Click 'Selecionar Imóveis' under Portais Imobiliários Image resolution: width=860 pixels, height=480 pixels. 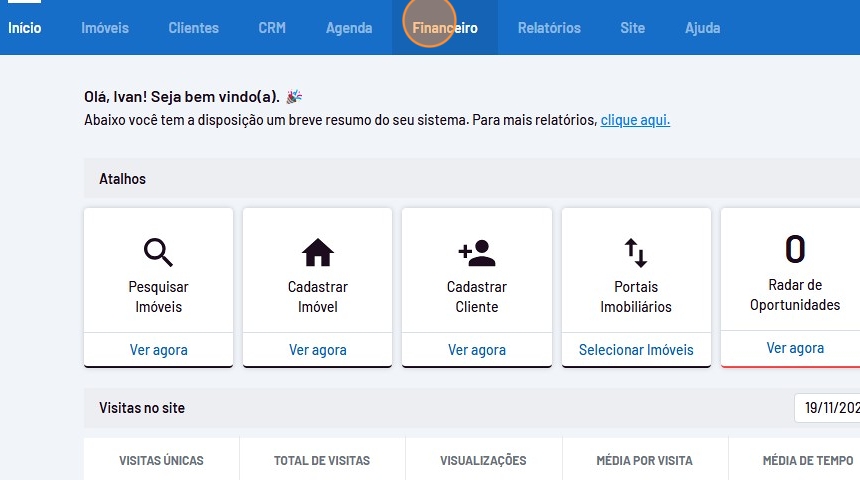(636, 350)
